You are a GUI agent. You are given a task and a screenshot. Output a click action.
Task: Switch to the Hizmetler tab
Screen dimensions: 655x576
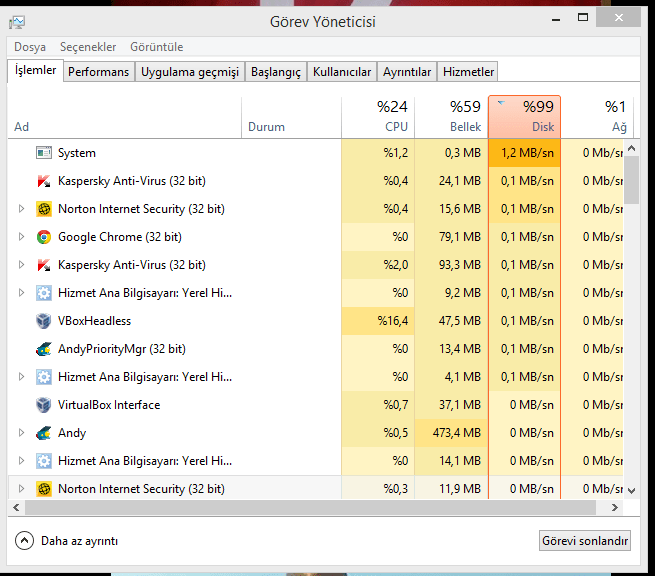pyautogui.click(x=468, y=72)
